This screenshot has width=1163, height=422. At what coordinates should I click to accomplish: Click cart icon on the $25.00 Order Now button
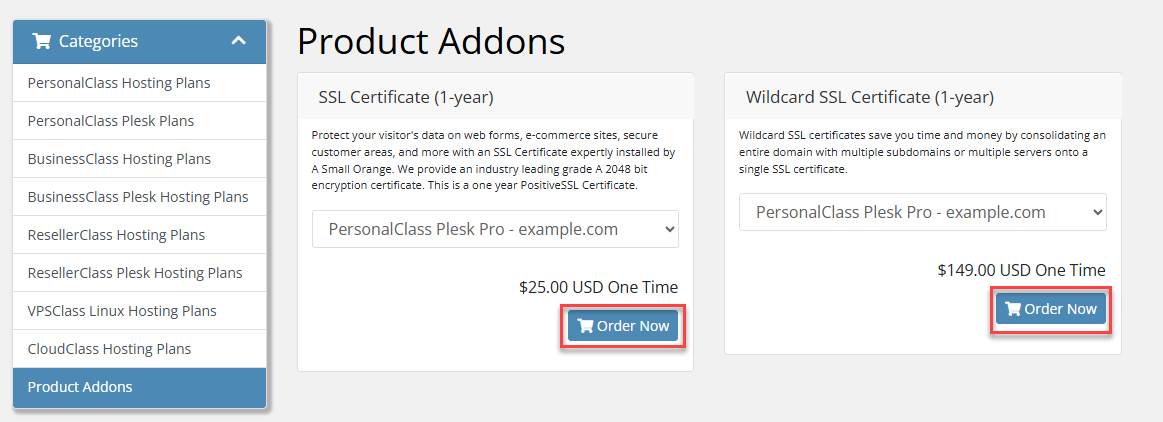(585, 326)
